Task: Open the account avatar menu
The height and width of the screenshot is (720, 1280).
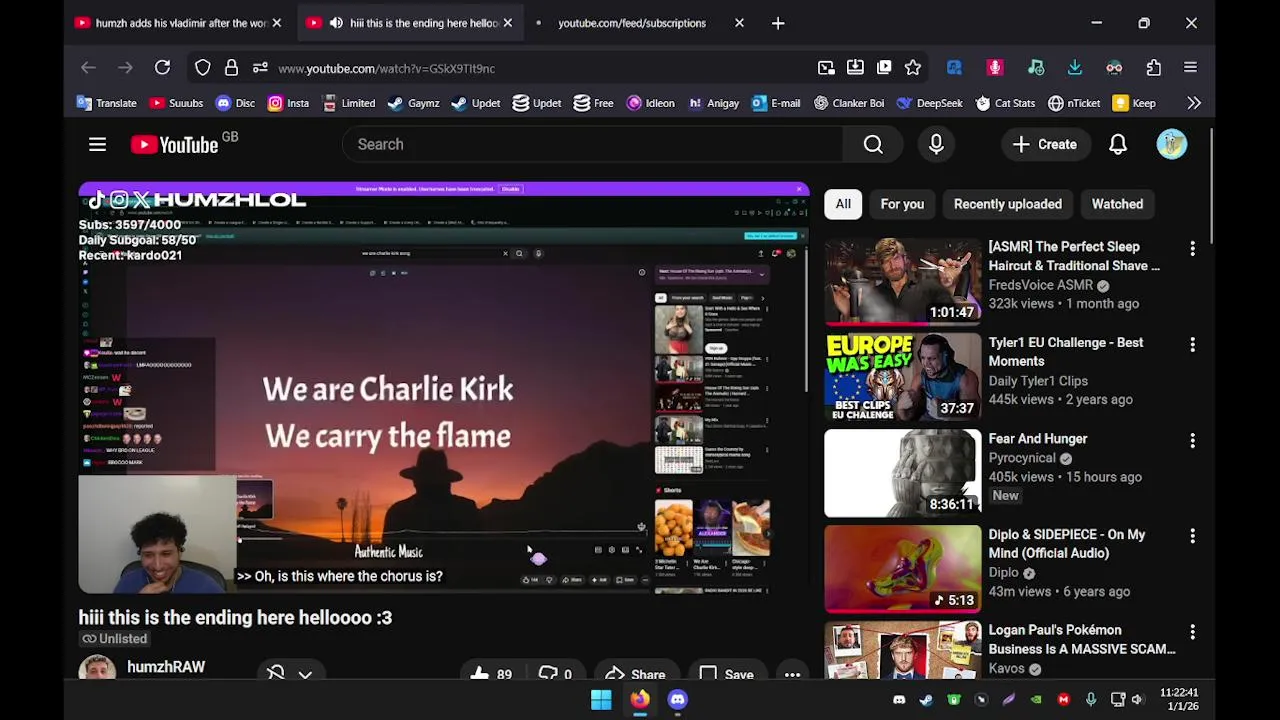Action: pos(1172,144)
